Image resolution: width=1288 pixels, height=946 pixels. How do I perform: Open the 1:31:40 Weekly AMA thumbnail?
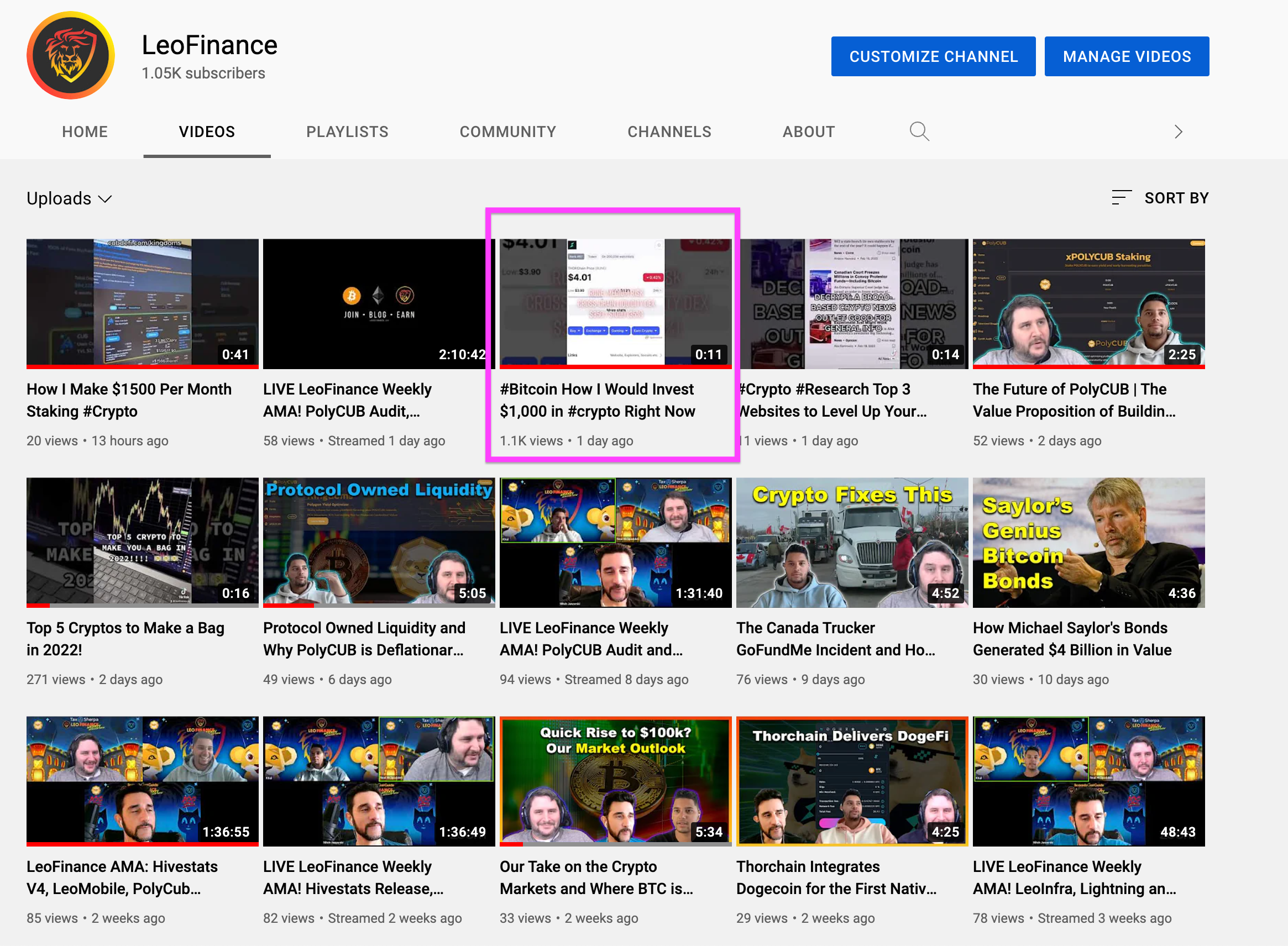tap(615, 542)
